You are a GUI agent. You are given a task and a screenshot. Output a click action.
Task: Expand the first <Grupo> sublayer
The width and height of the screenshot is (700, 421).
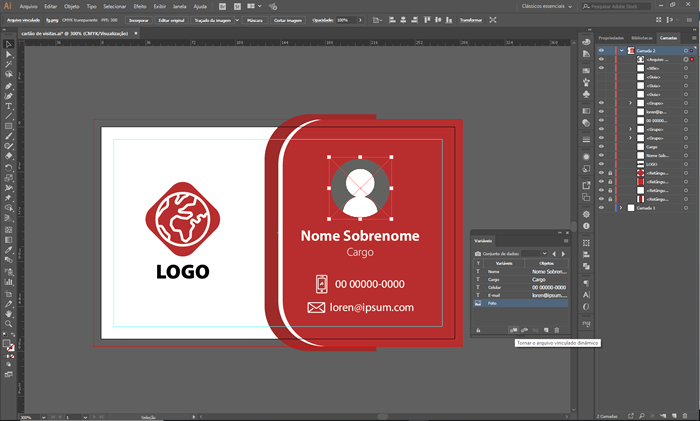coord(630,103)
